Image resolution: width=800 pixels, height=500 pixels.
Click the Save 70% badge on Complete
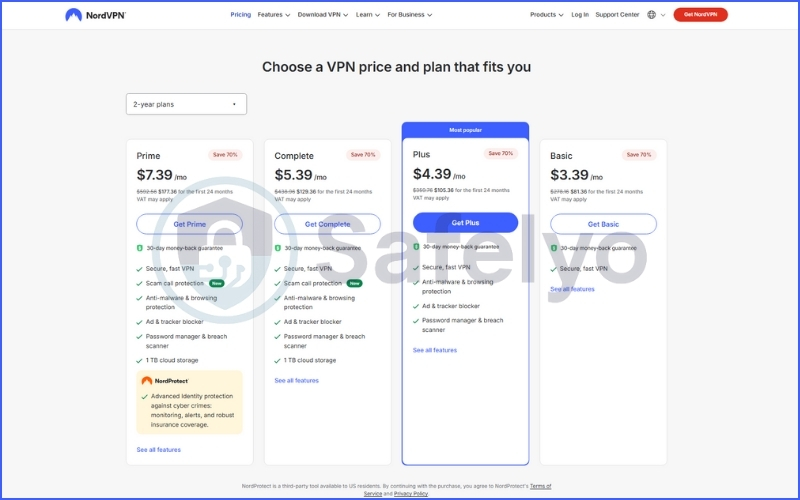(363, 155)
